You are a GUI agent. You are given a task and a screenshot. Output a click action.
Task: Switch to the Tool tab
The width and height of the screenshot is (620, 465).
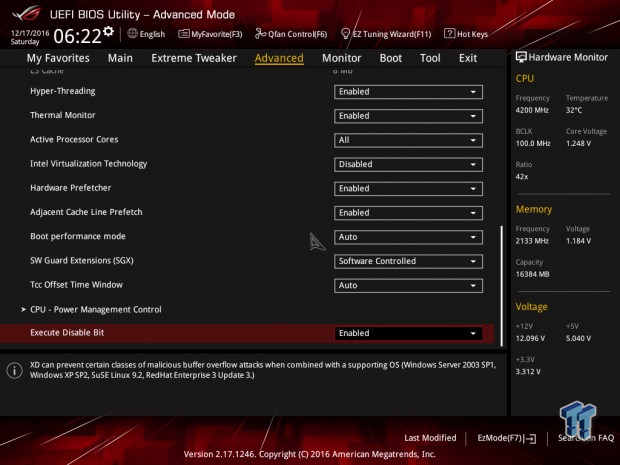click(x=430, y=58)
